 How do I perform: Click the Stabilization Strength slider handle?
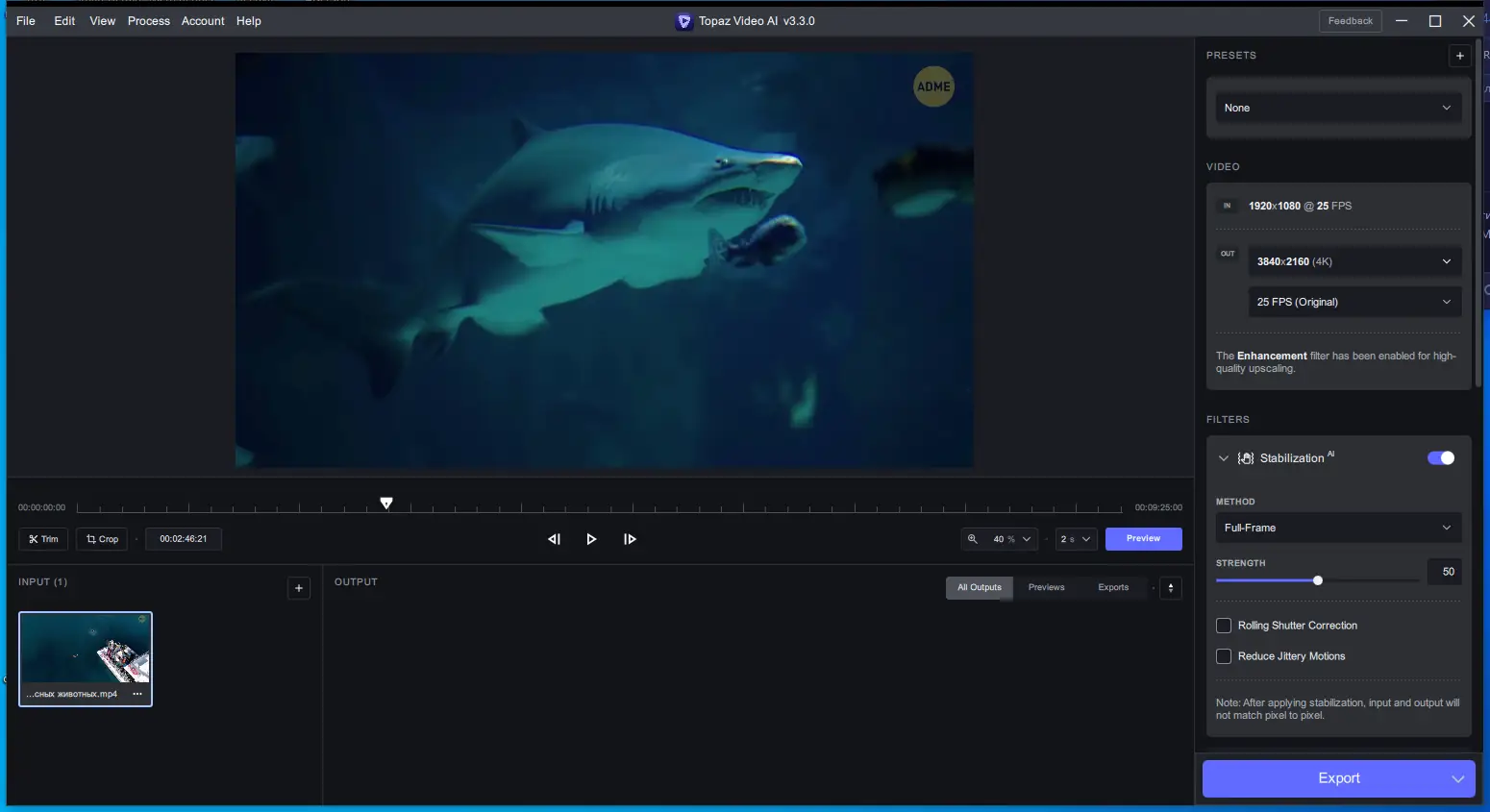[x=1318, y=580]
